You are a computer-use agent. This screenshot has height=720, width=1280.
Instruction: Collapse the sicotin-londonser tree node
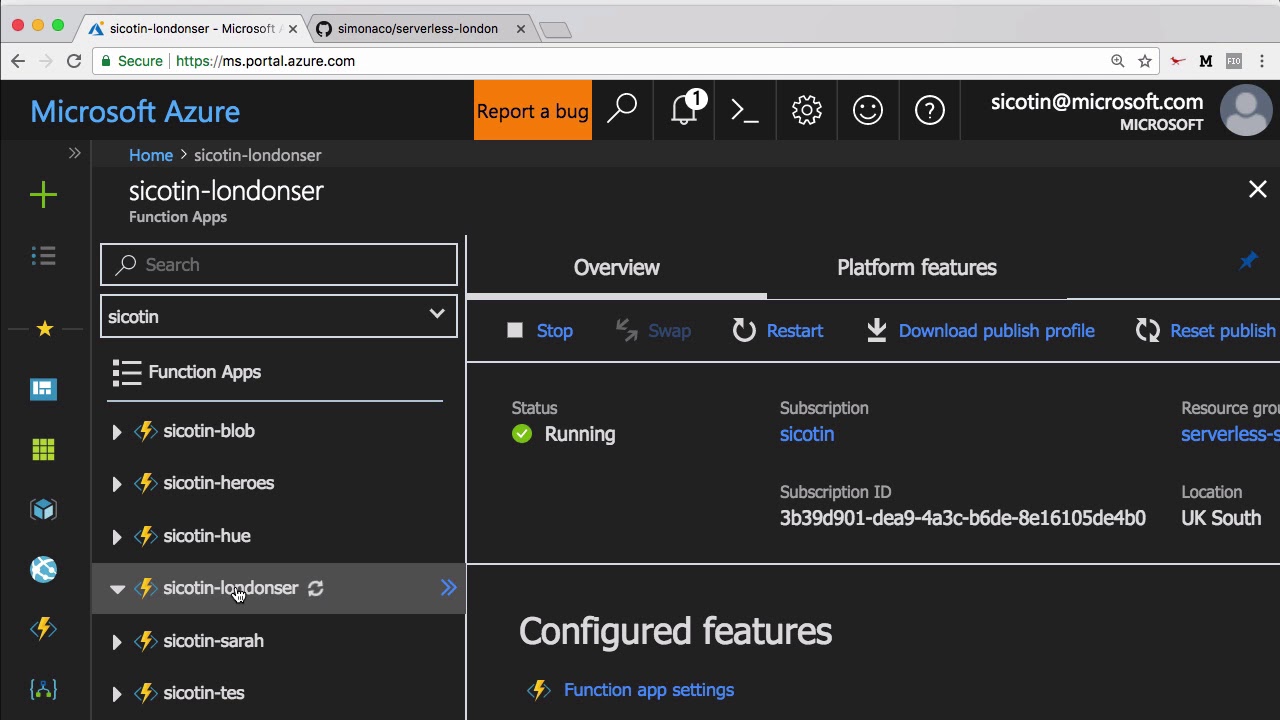coord(117,589)
